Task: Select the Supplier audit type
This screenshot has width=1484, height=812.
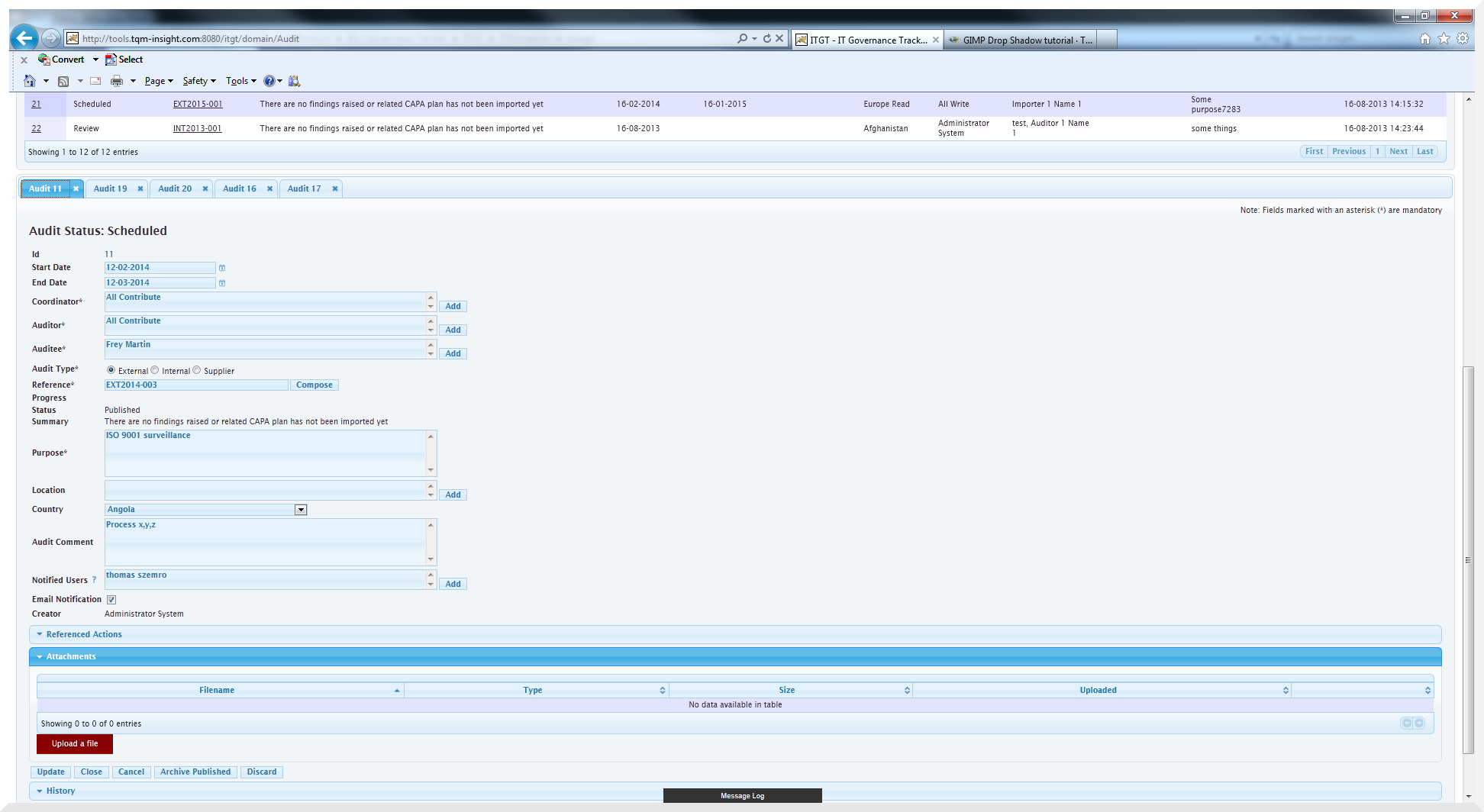Action: coord(197,369)
